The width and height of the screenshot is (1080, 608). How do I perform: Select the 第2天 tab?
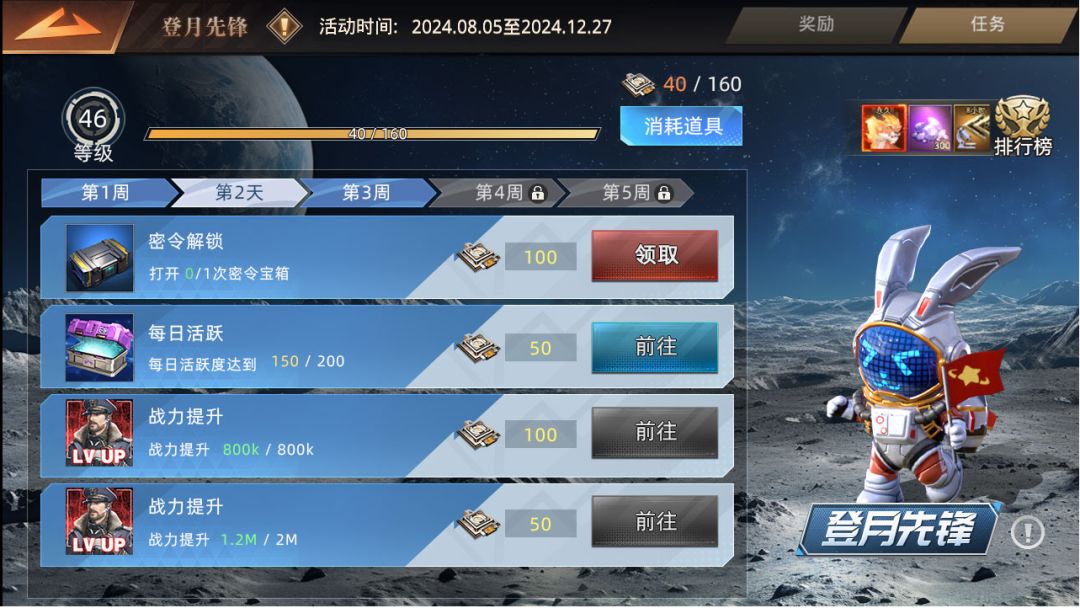click(239, 192)
